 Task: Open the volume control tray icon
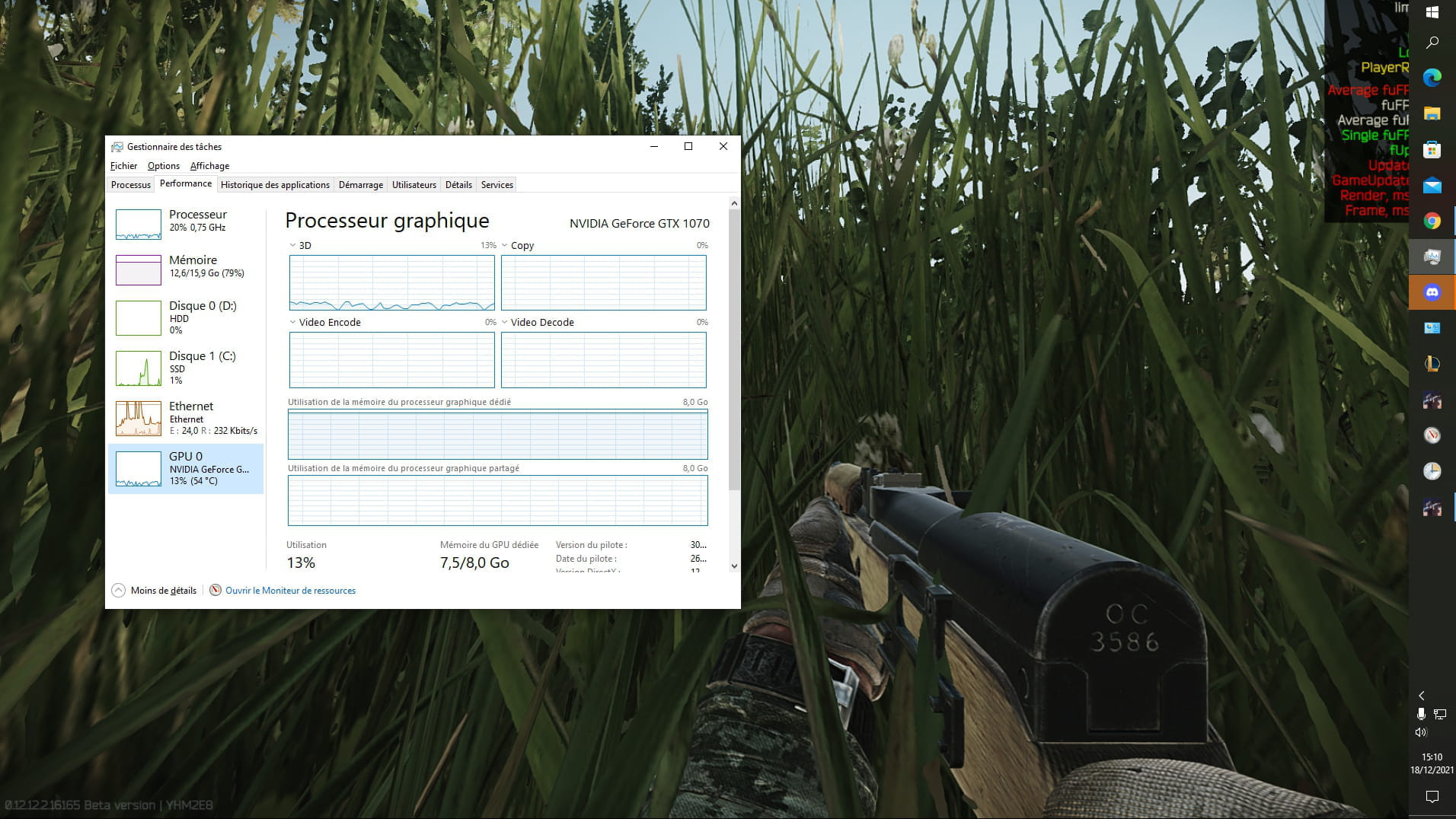tap(1421, 732)
